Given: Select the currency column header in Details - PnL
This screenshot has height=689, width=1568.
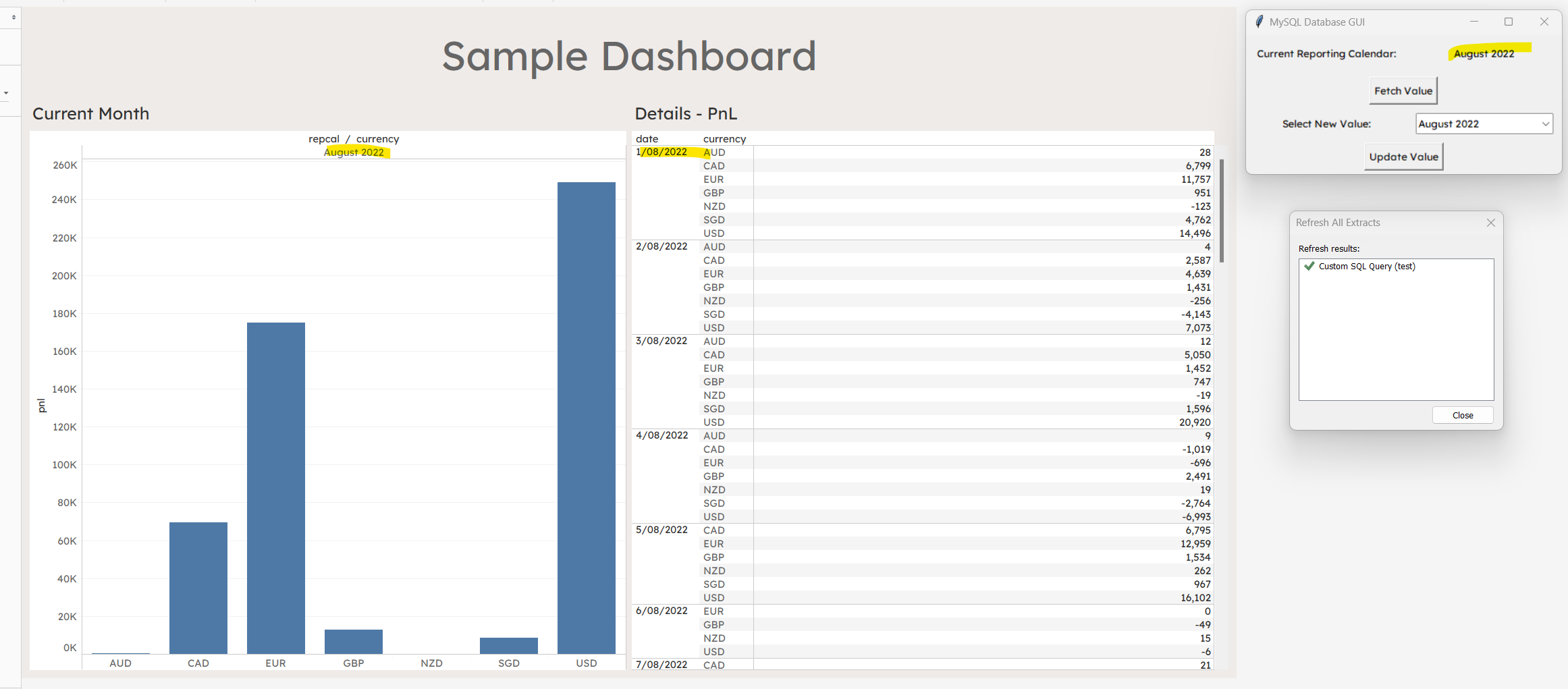Looking at the screenshot, I should pos(724,138).
